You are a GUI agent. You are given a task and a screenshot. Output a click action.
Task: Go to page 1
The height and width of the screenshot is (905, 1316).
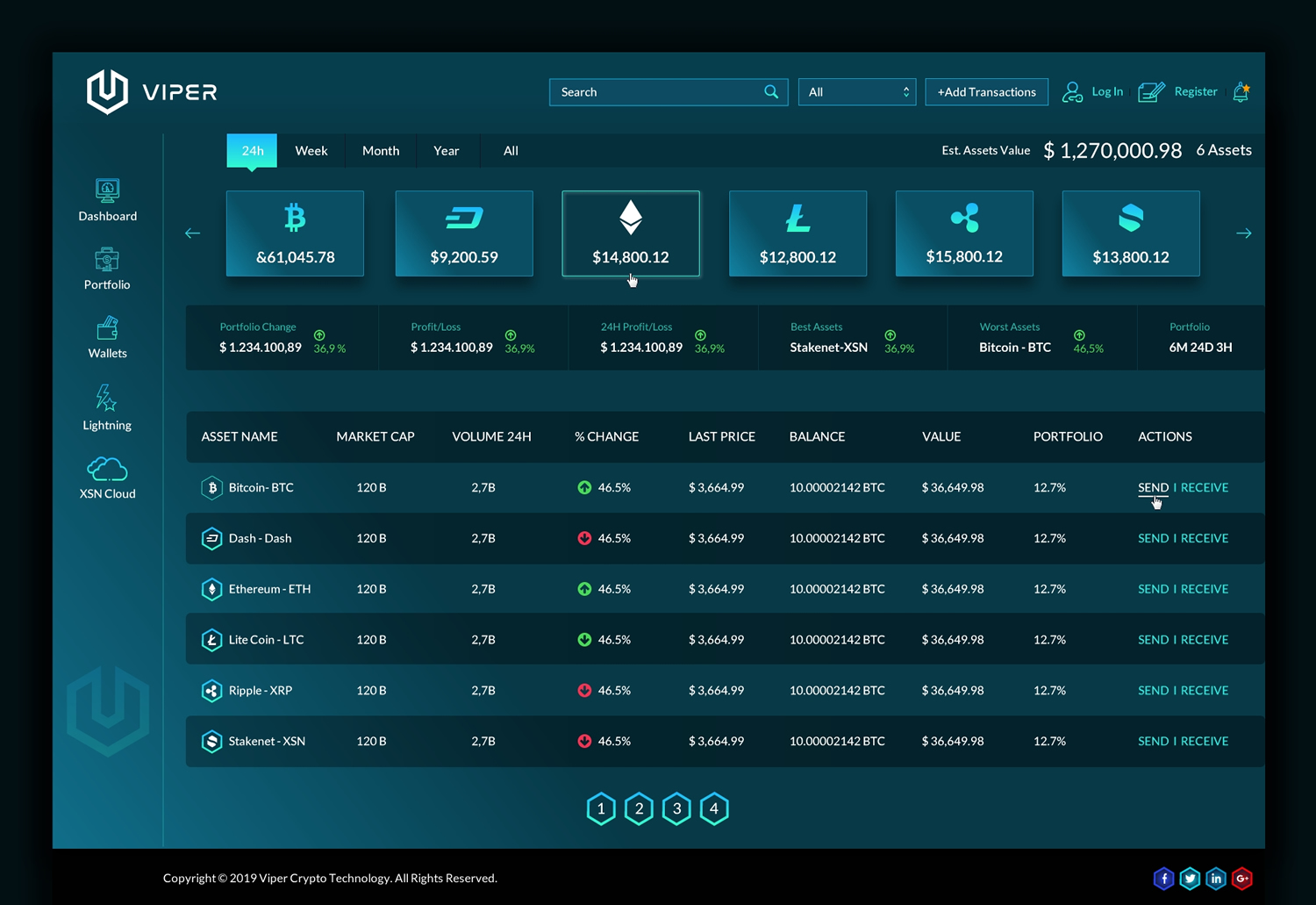[601, 808]
